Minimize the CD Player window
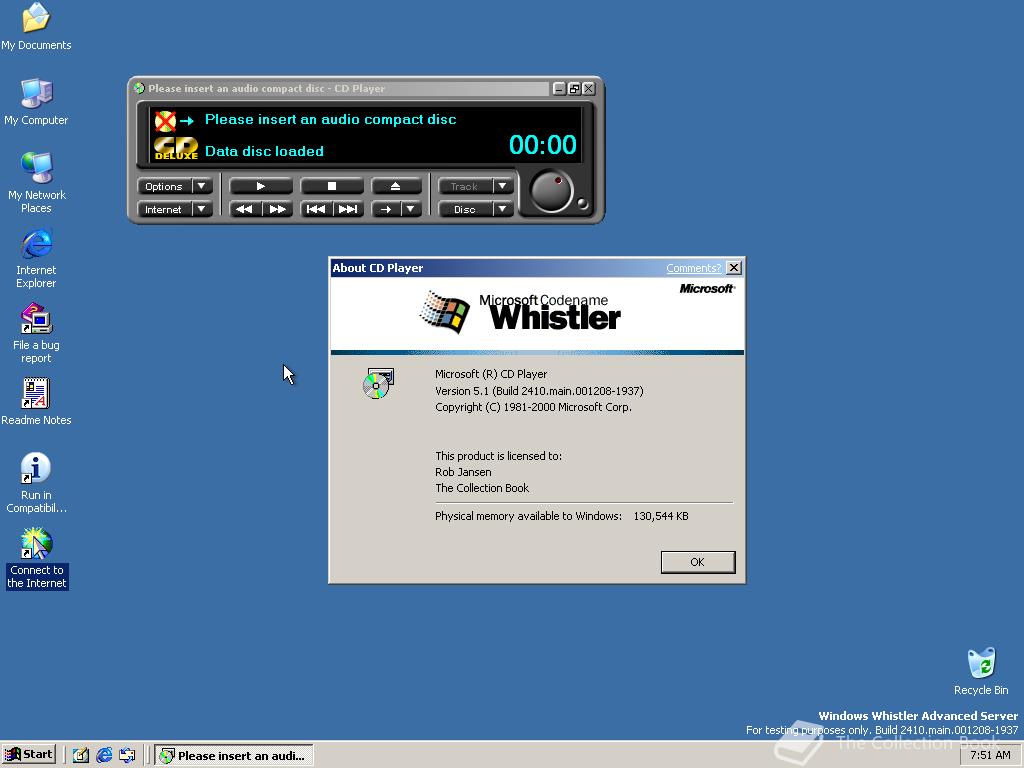The image size is (1024, 768). pyautogui.click(x=560, y=88)
